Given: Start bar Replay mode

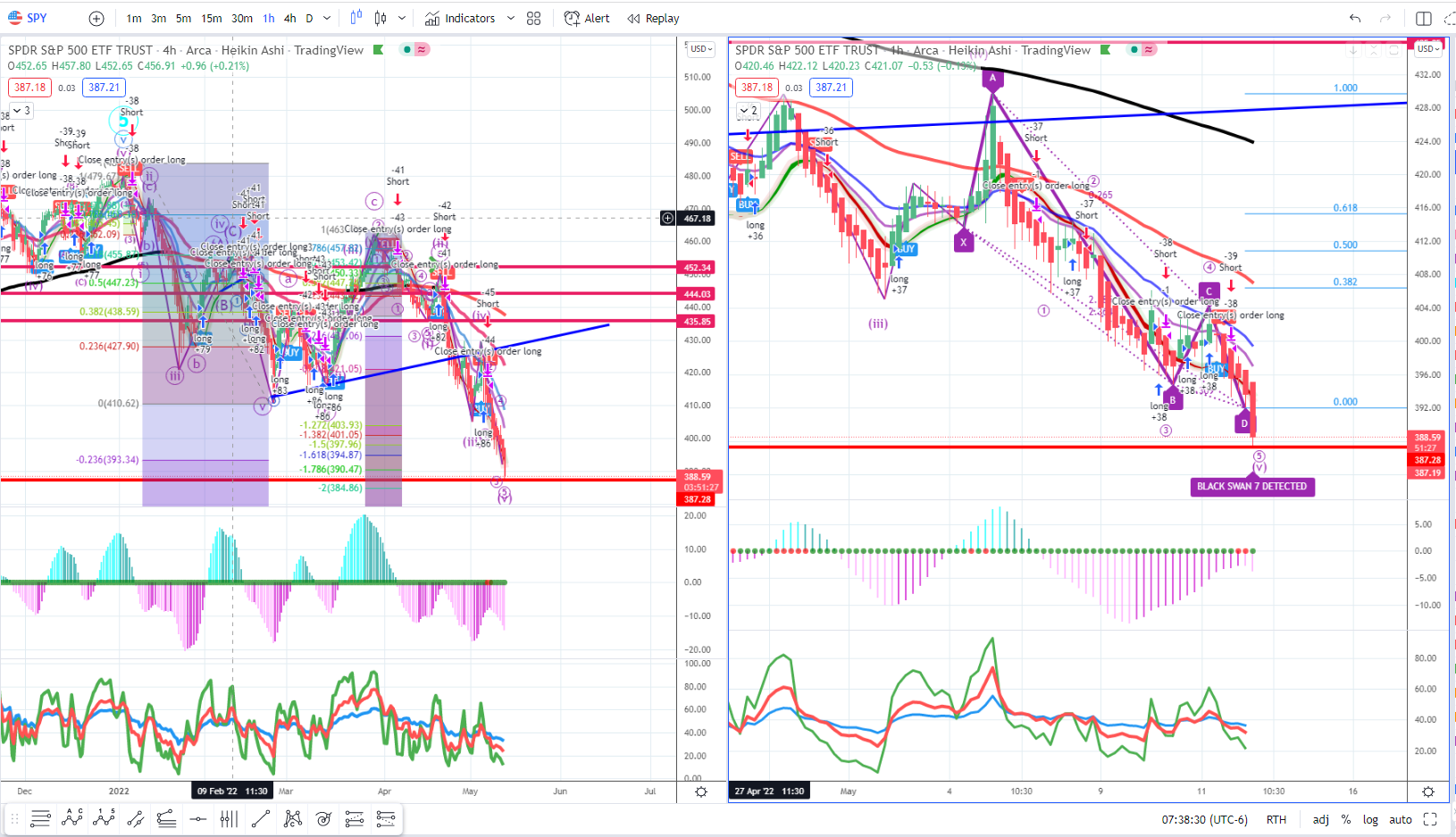Looking at the screenshot, I should pyautogui.click(x=653, y=19).
